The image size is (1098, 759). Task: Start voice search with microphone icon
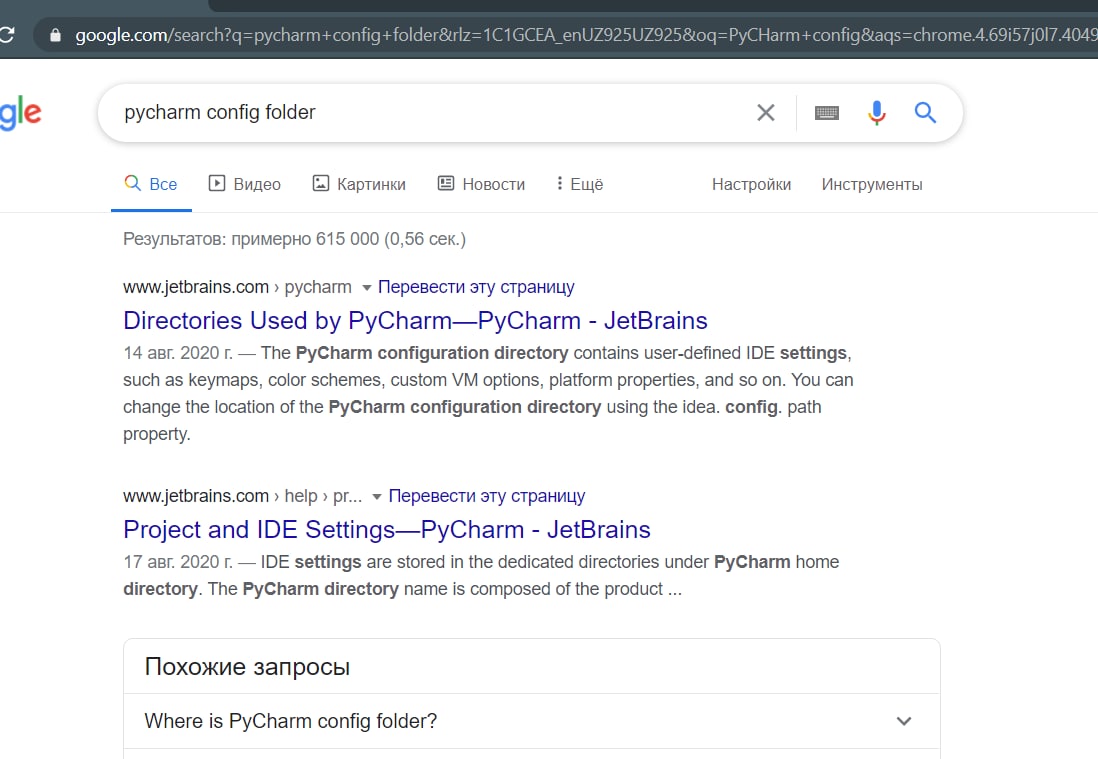[876, 112]
